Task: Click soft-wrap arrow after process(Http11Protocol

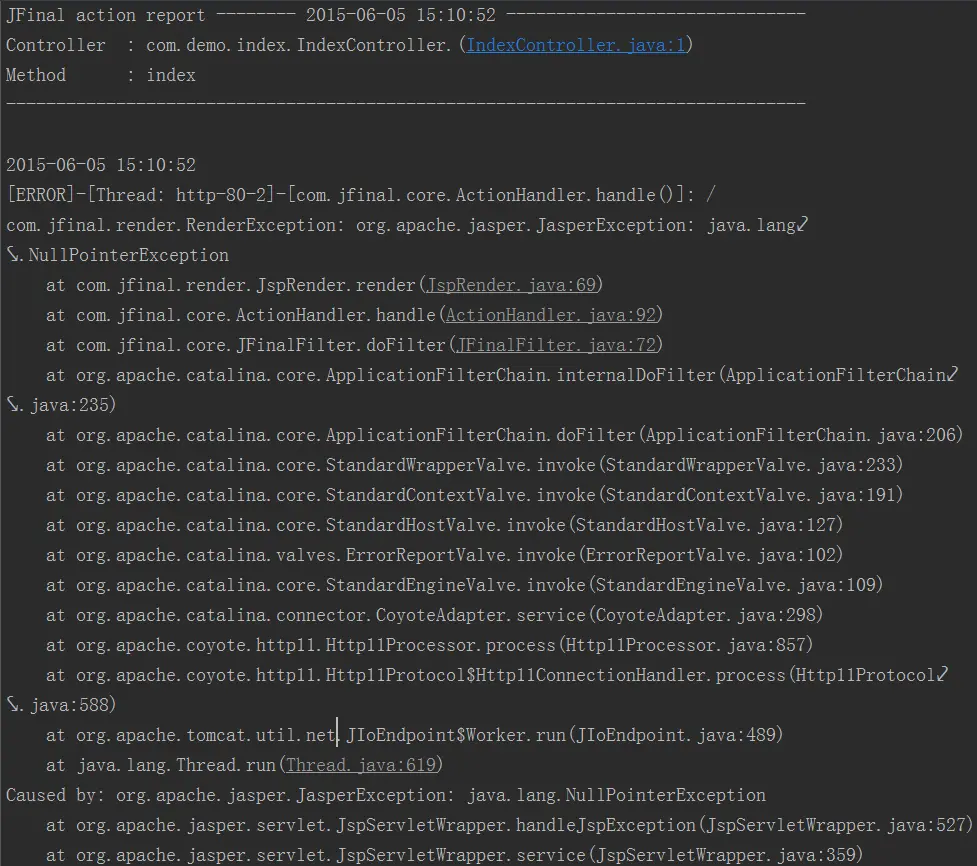Action: click(942, 674)
